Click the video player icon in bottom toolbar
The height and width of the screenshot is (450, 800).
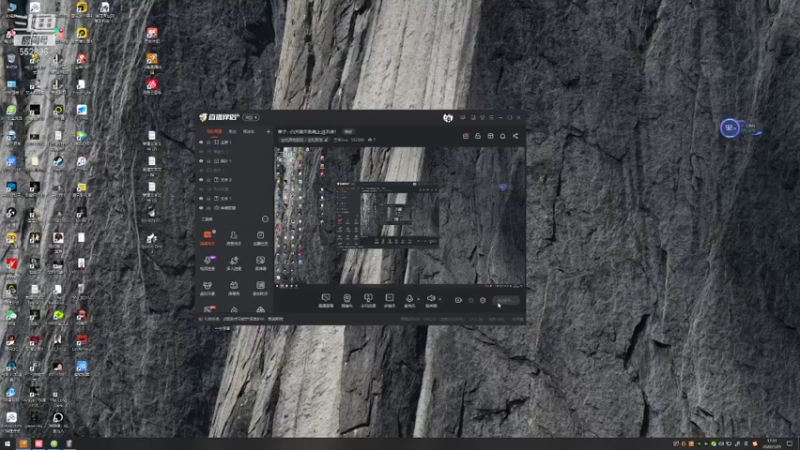[389, 300]
